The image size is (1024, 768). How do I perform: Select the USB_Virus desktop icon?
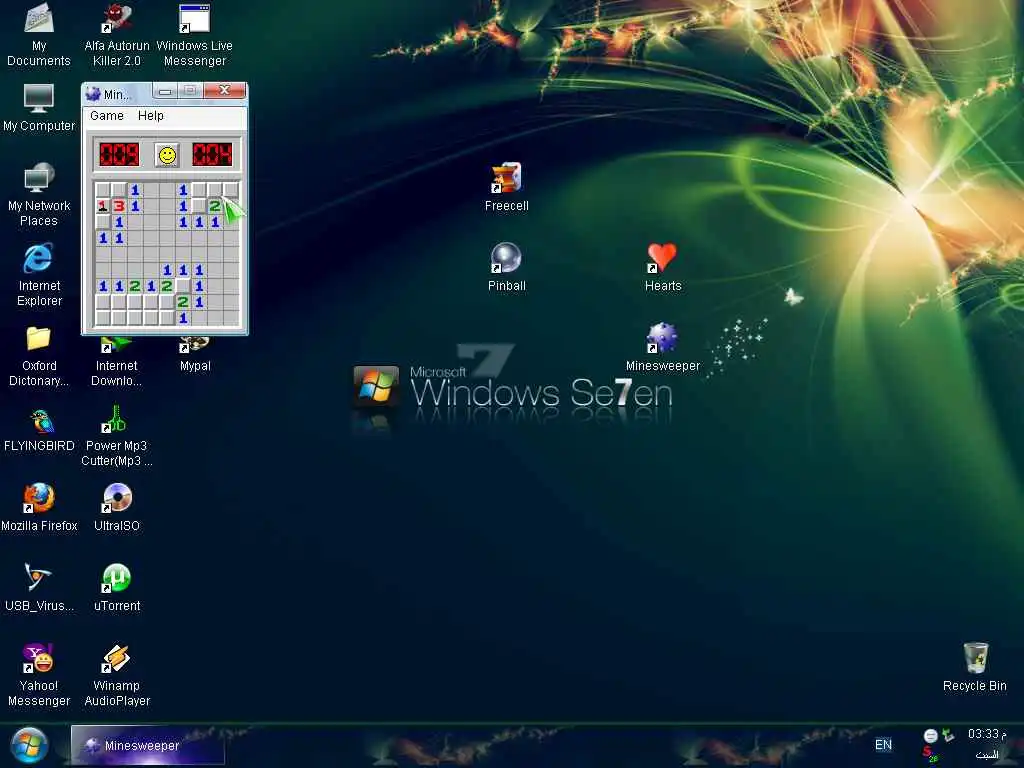(x=39, y=587)
